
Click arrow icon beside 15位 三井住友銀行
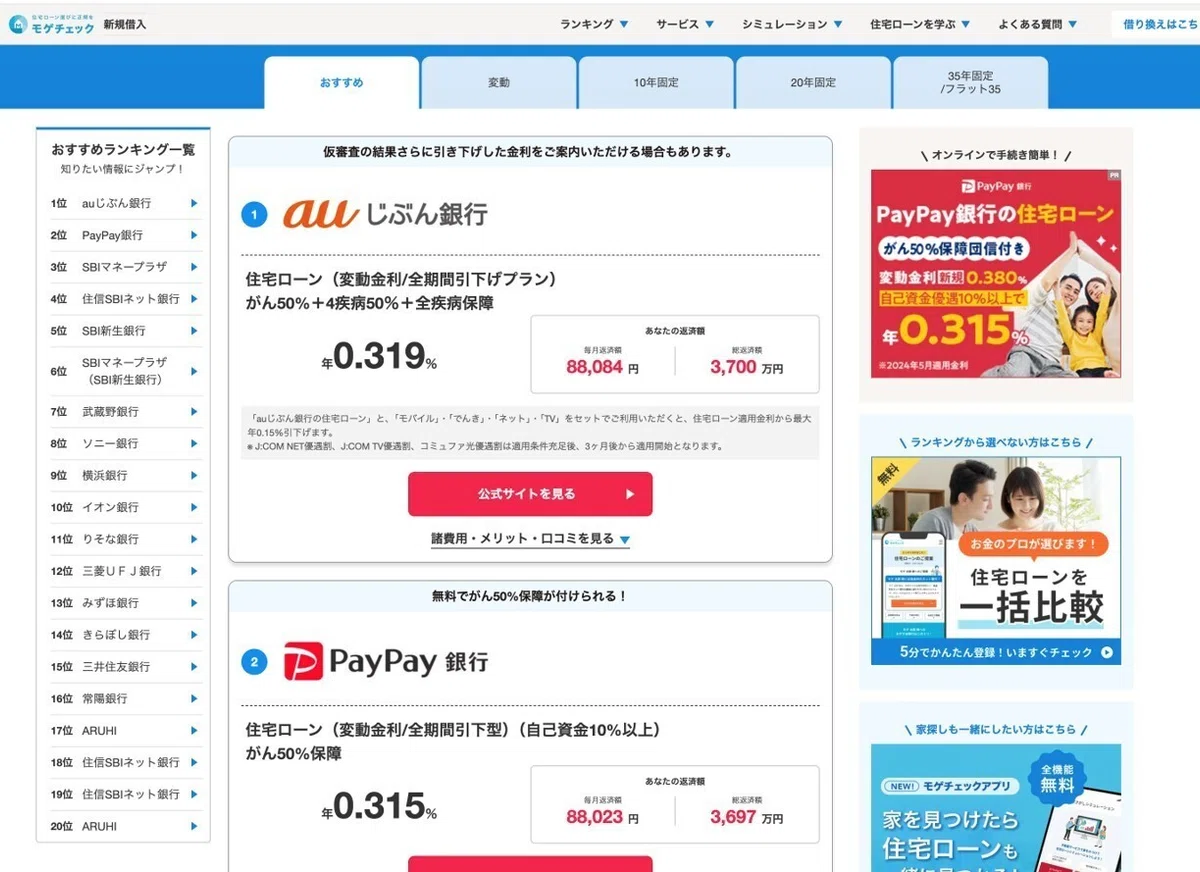click(194, 667)
